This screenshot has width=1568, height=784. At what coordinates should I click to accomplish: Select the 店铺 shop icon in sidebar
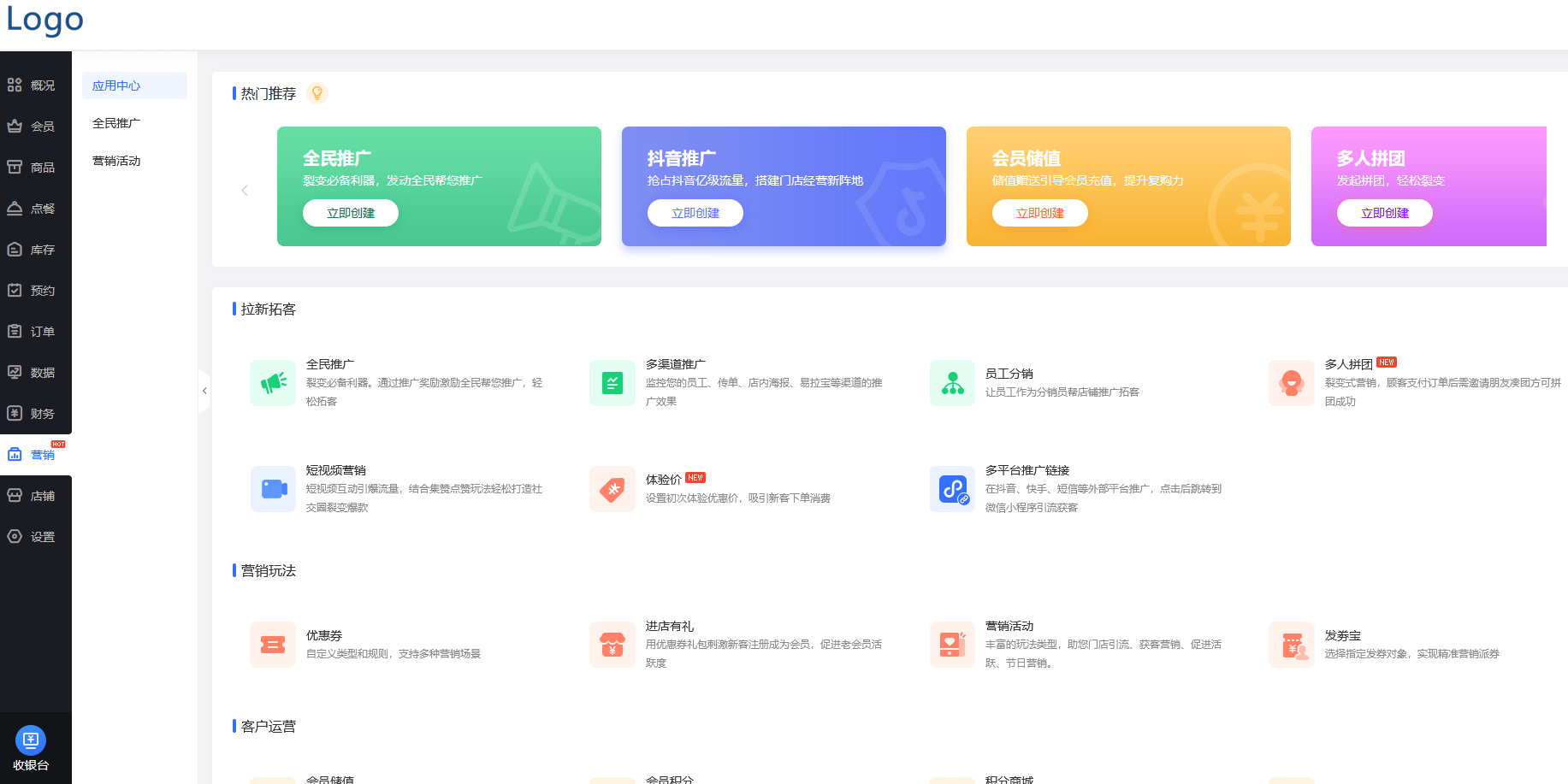36,495
